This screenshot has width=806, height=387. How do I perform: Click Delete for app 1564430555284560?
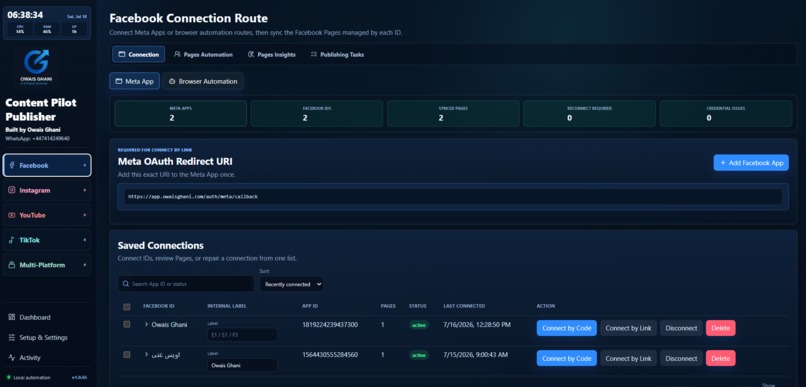click(721, 358)
